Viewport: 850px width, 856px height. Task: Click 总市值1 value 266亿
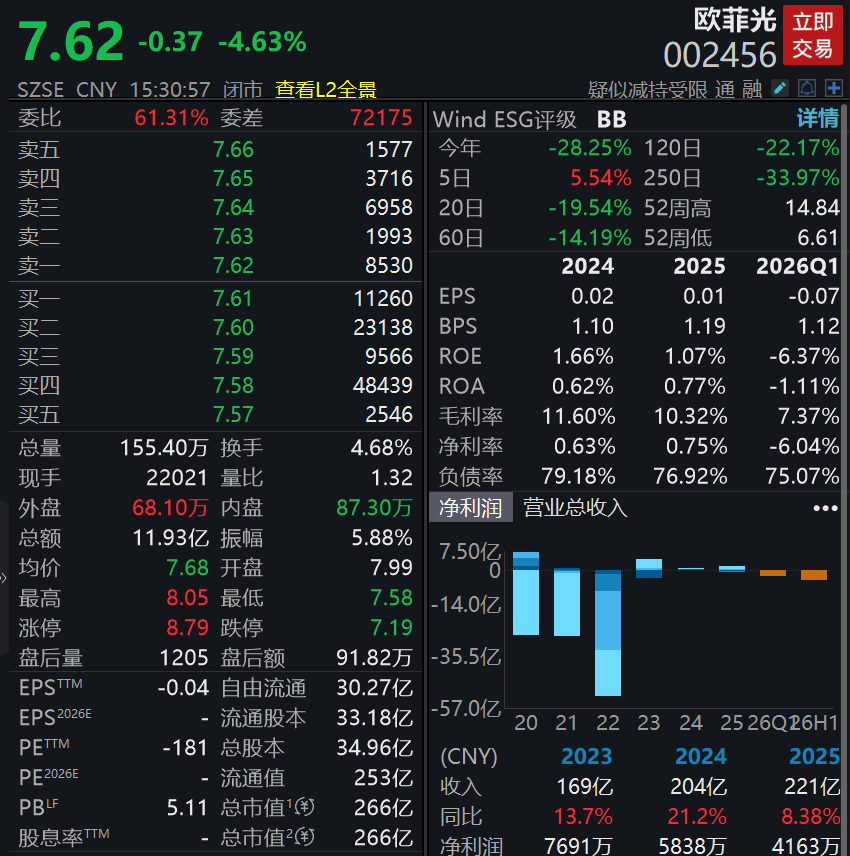(383, 808)
